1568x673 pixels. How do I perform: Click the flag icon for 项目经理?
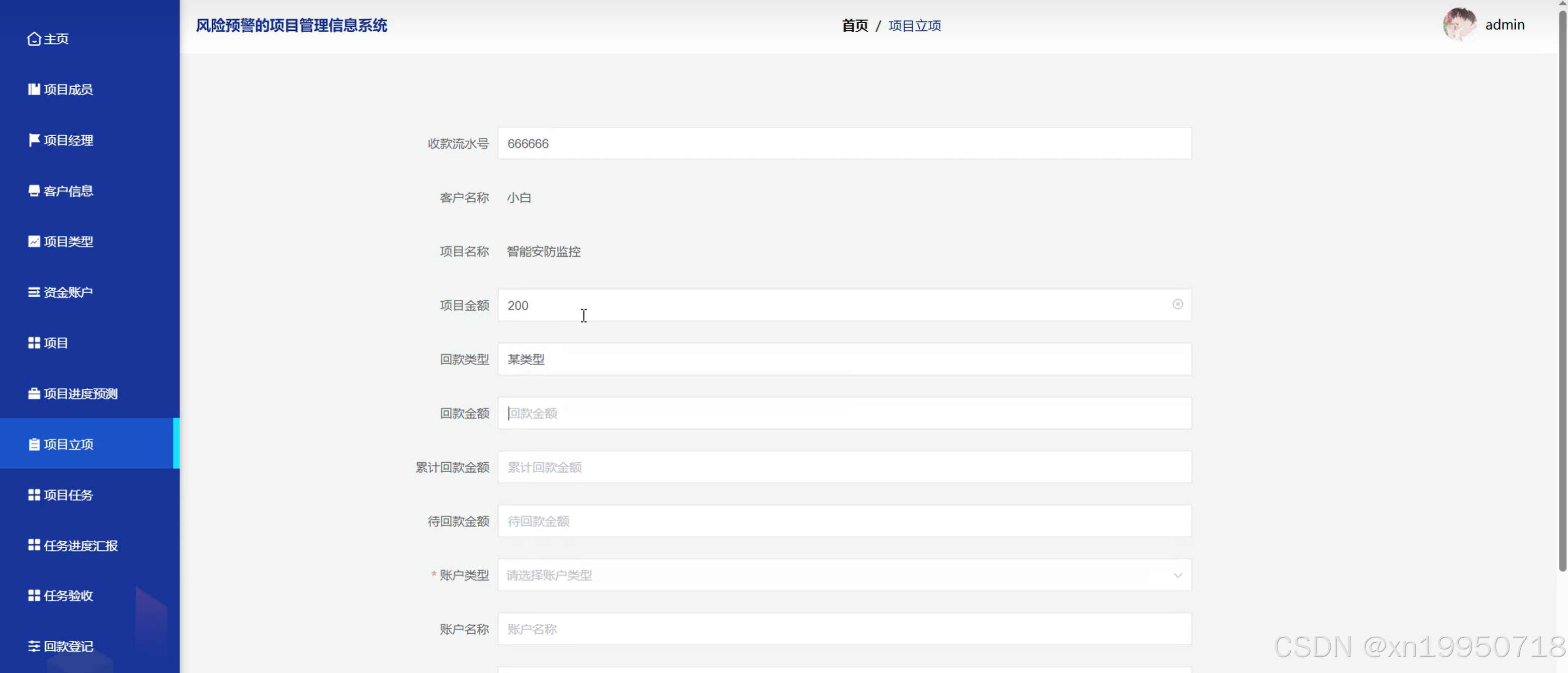click(x=34, y=140)
